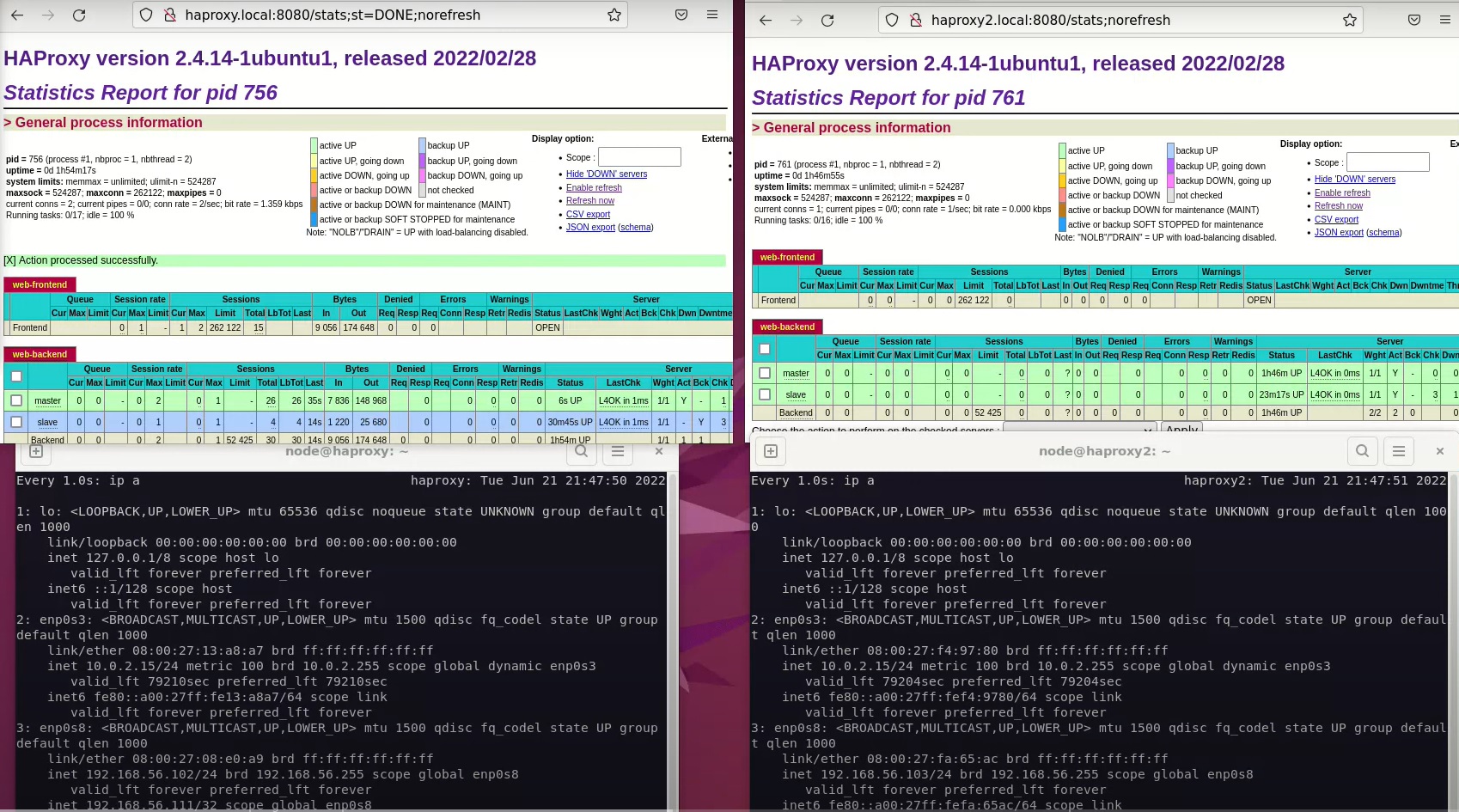Open the JSON schema link on haproxy2.local
This screenshot has height=812, width=1459.
tap(1384, 232)
